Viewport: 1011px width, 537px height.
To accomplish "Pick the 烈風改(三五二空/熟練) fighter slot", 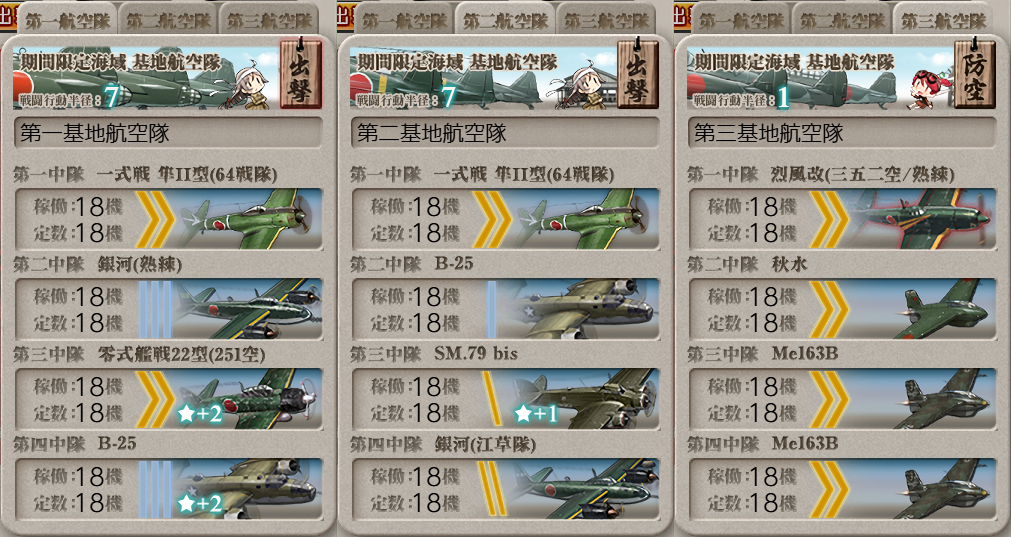I will tap(843, 219).
